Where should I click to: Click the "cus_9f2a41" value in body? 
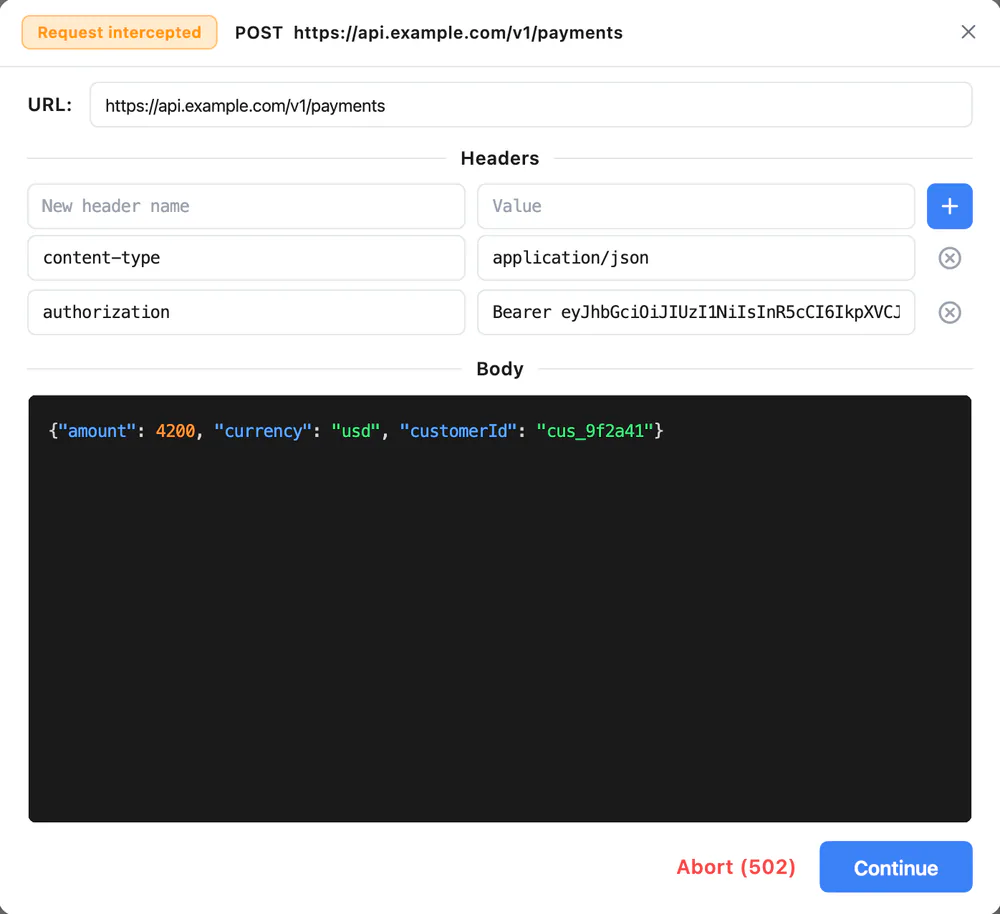pos(595,431)
